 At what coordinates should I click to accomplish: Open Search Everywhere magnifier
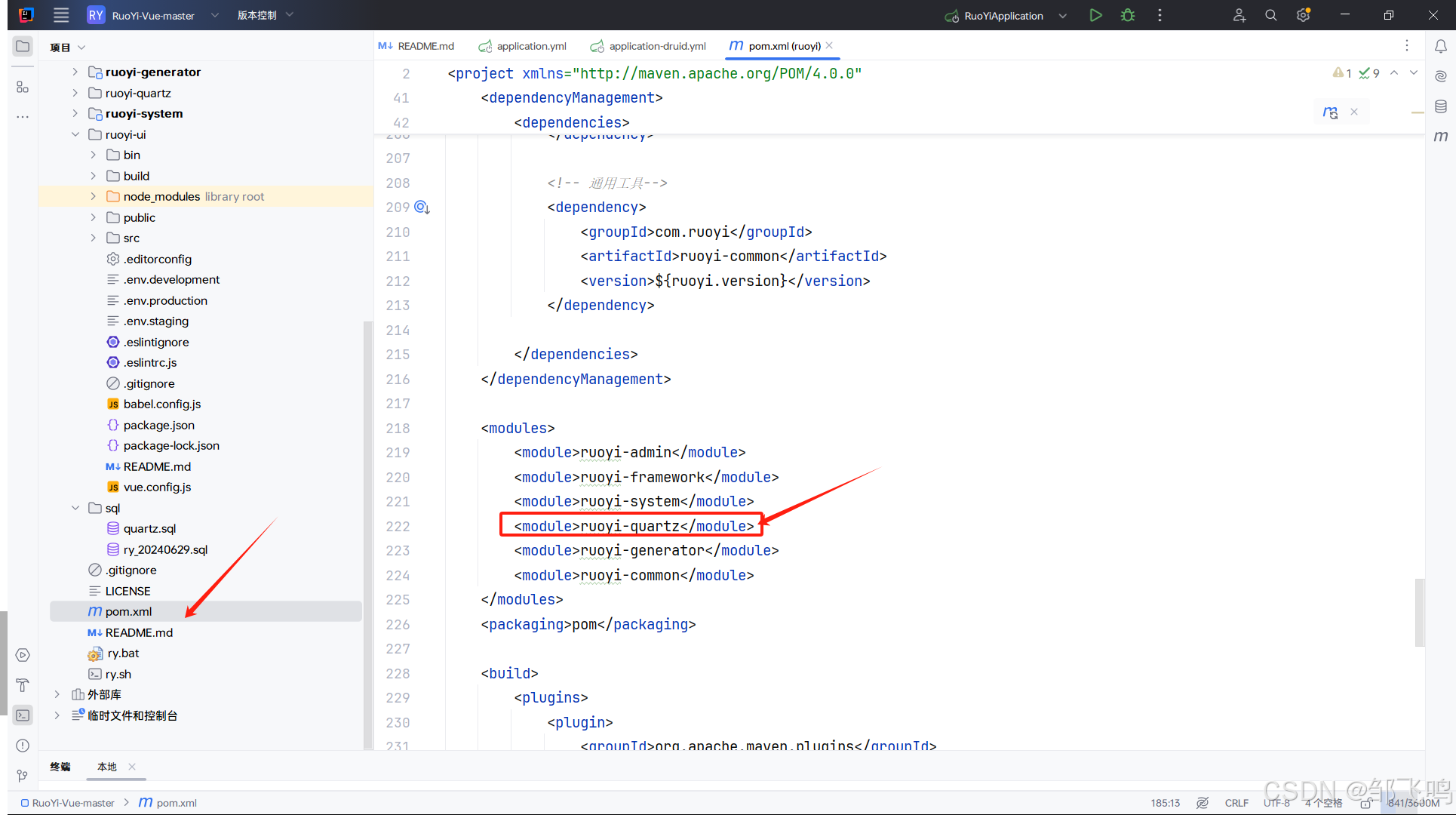[1271, 15]
